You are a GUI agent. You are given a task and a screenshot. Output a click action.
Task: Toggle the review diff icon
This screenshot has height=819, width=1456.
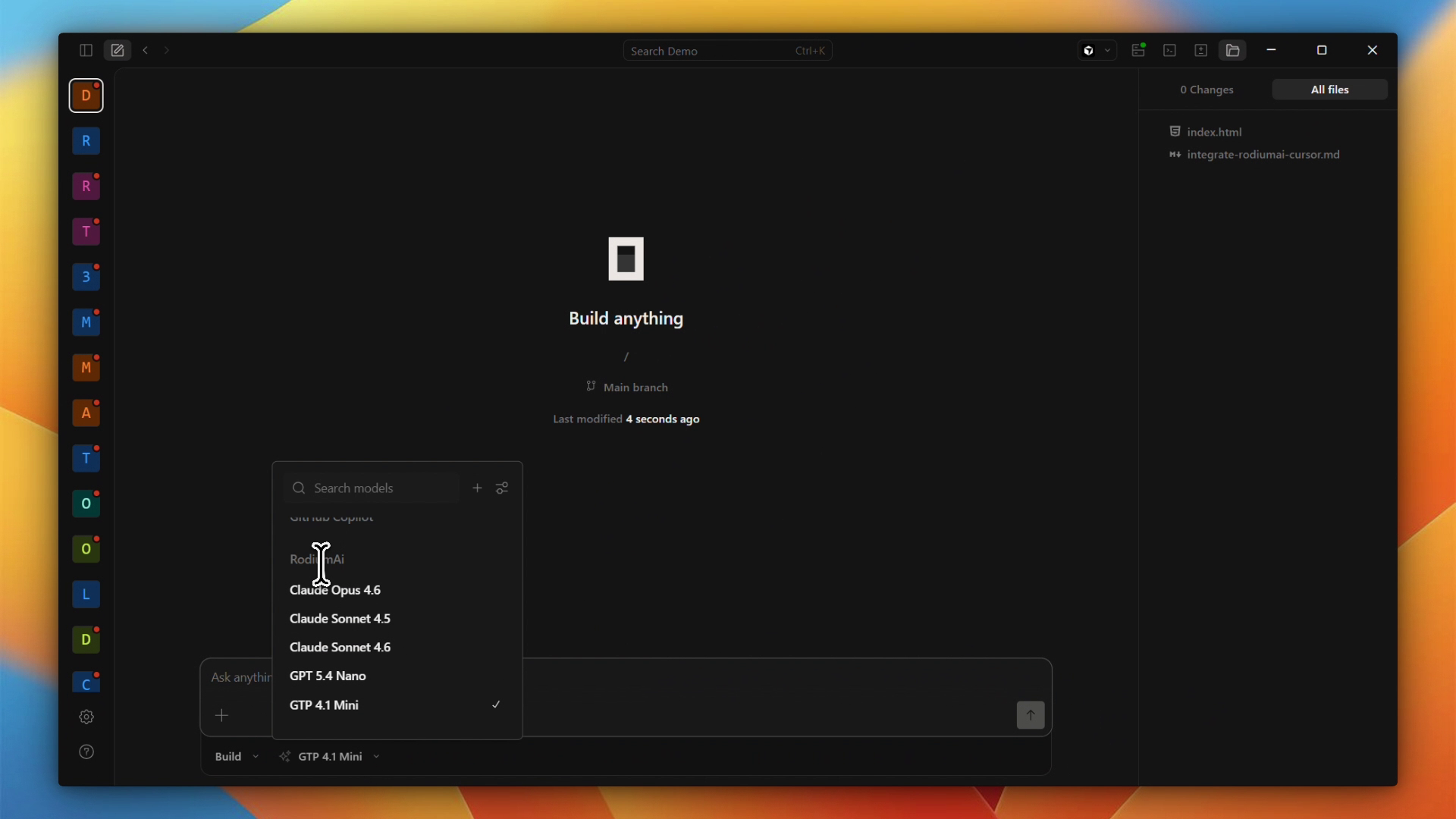[x=1201, y=50]
